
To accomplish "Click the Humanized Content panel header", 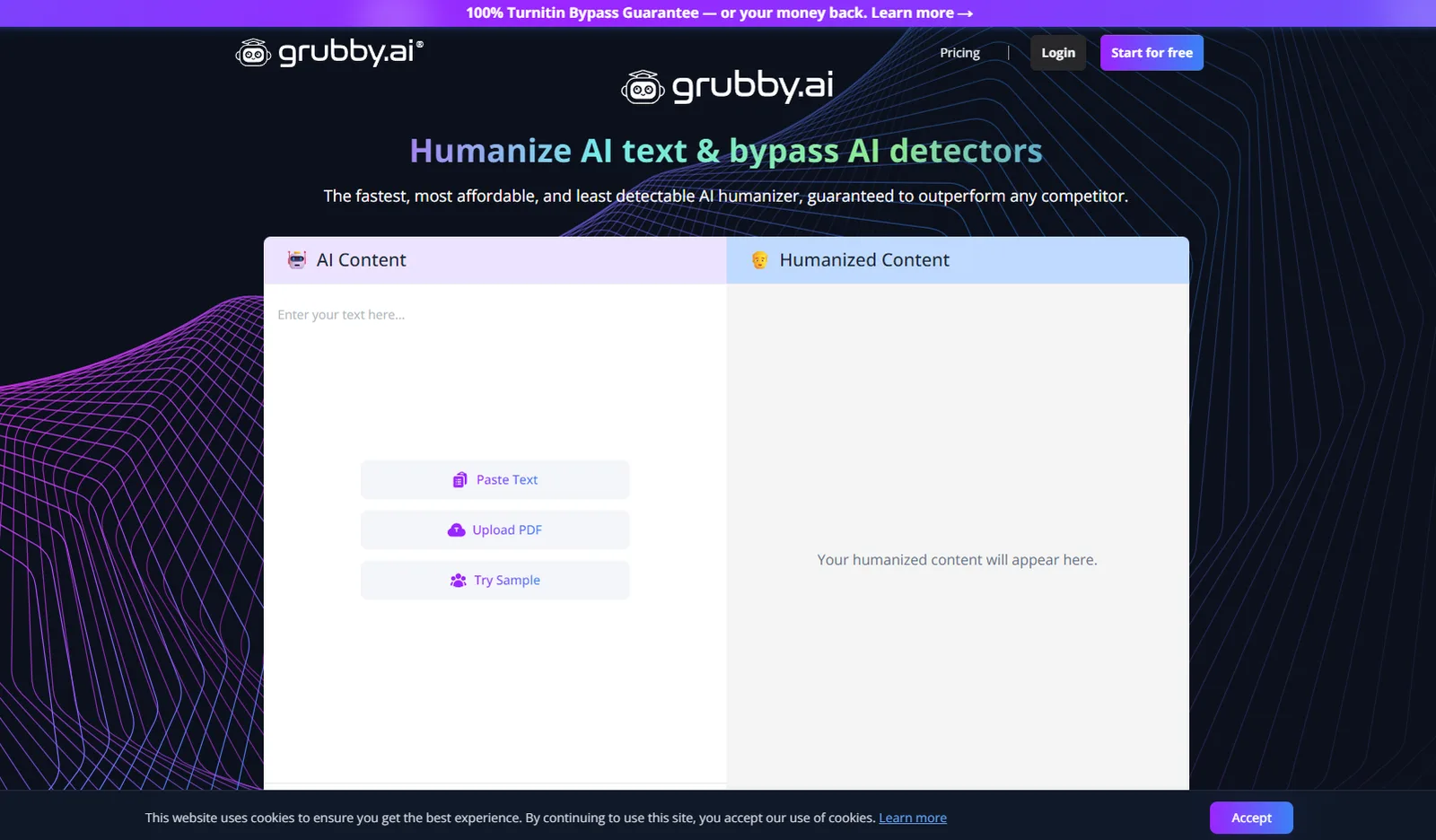I will click(958, 260).
